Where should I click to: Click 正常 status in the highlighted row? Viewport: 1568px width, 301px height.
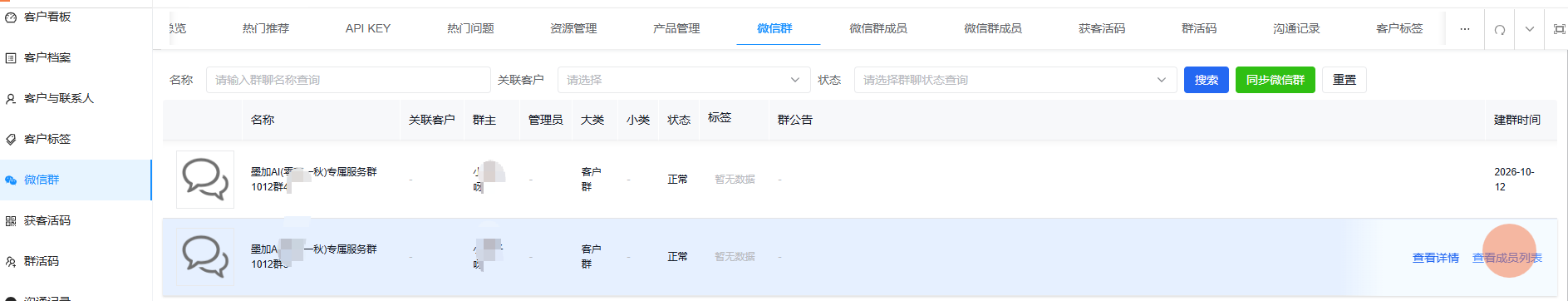(x=677, y=256)
